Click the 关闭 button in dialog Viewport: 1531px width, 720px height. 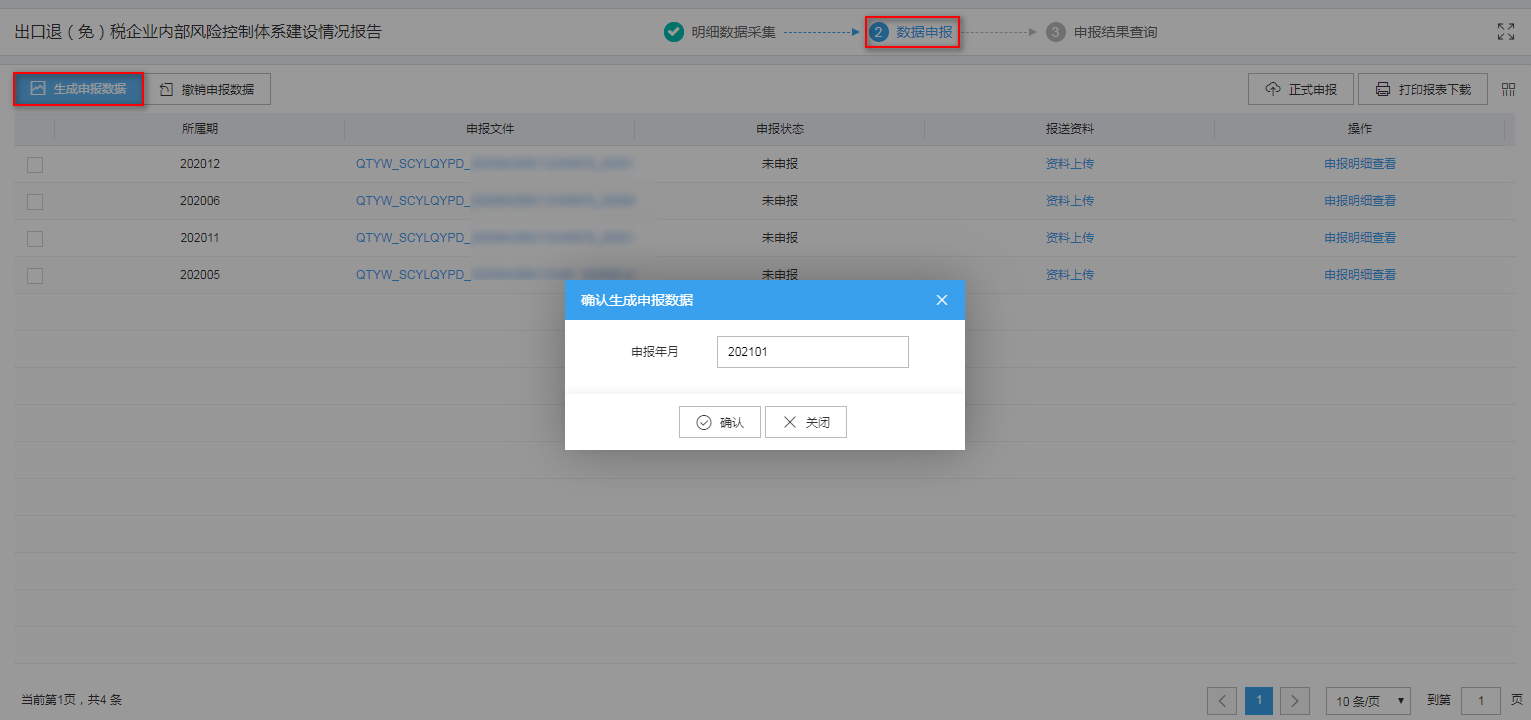coord(806,422)
